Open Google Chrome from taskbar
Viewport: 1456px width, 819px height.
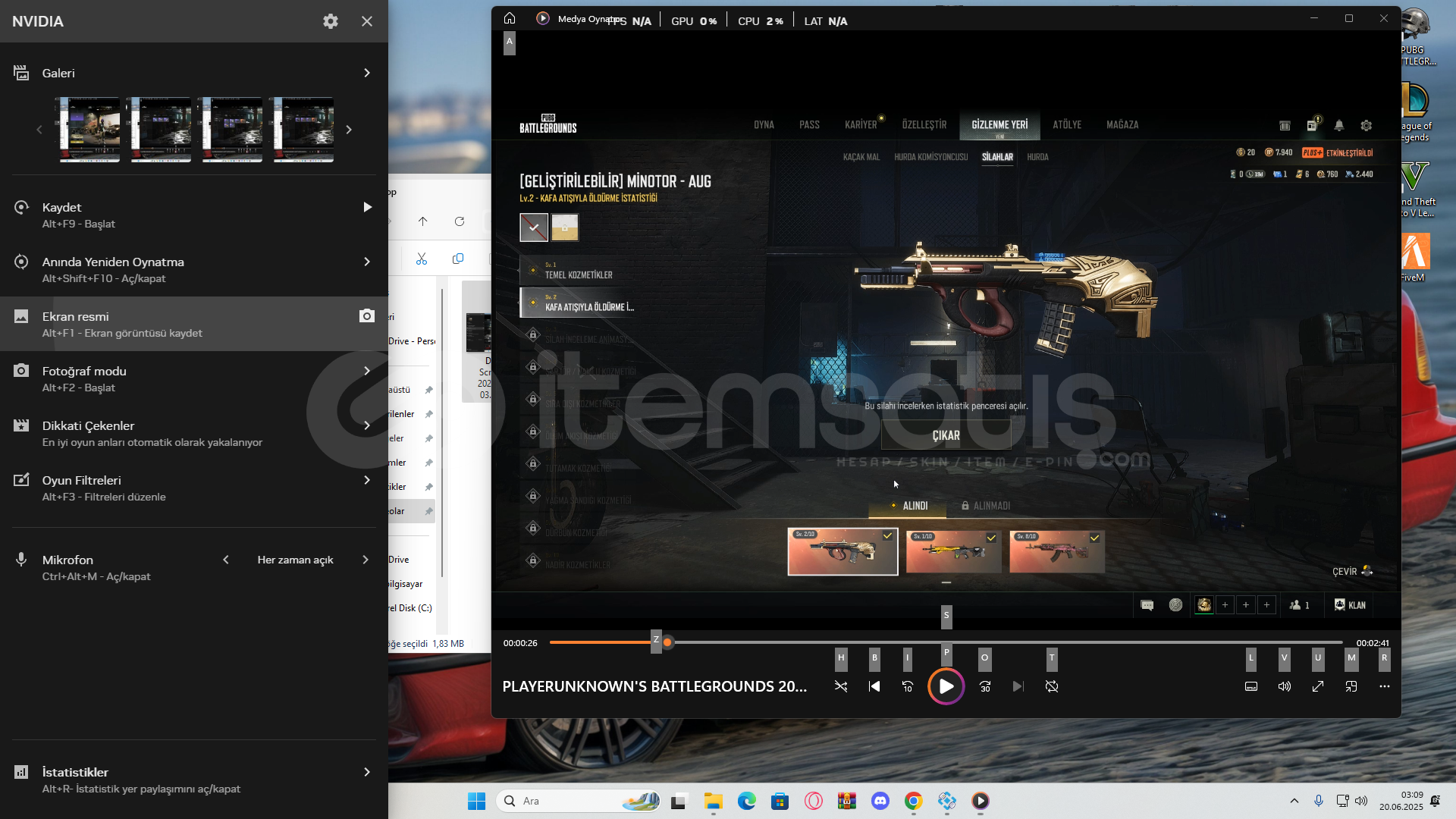914,801
